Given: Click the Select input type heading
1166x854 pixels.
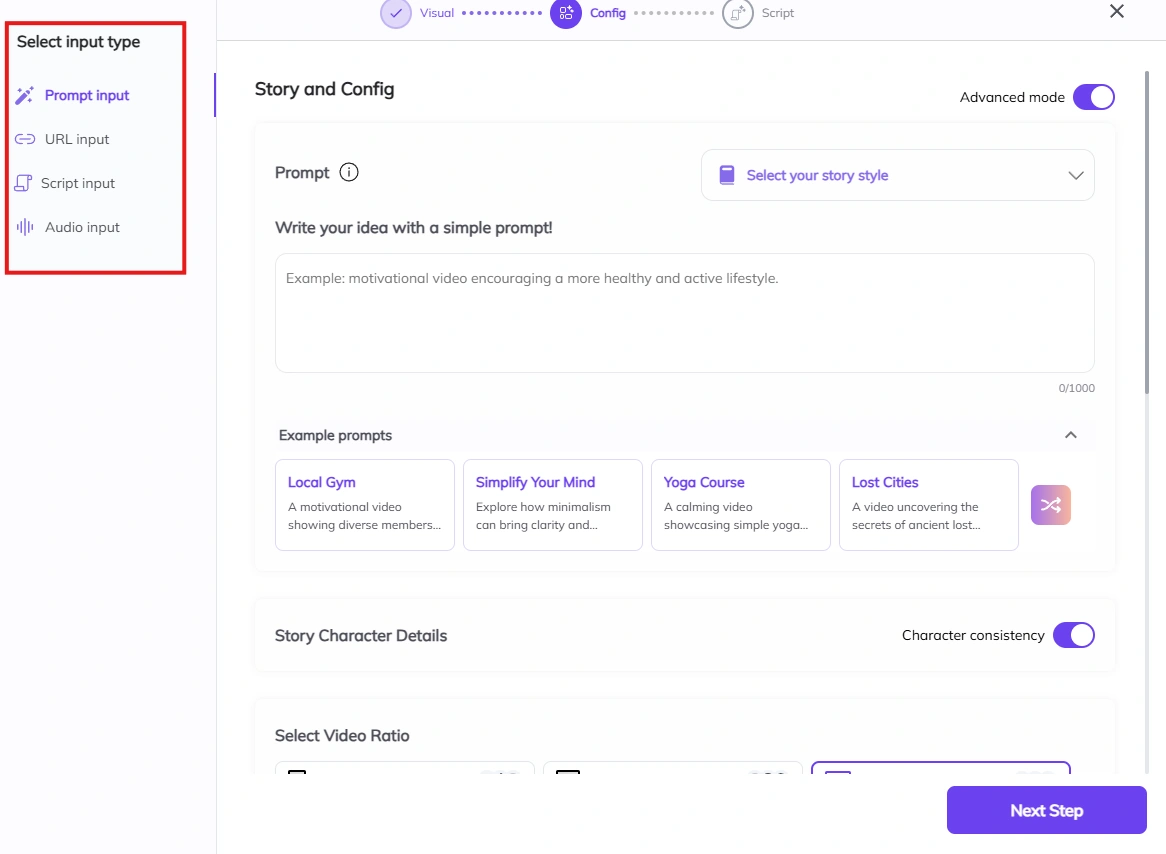Looking at the screenshot, I should [x=78, y=42].
